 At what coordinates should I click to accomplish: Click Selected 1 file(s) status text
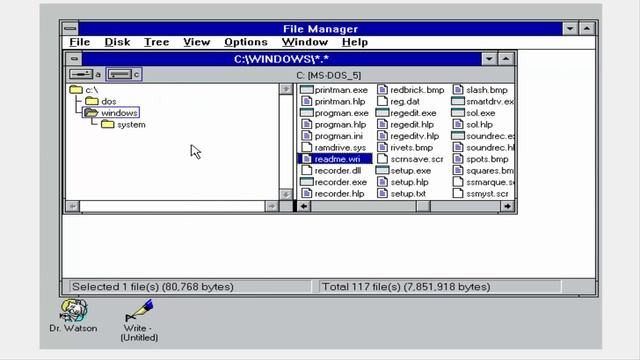pos(153,287)
